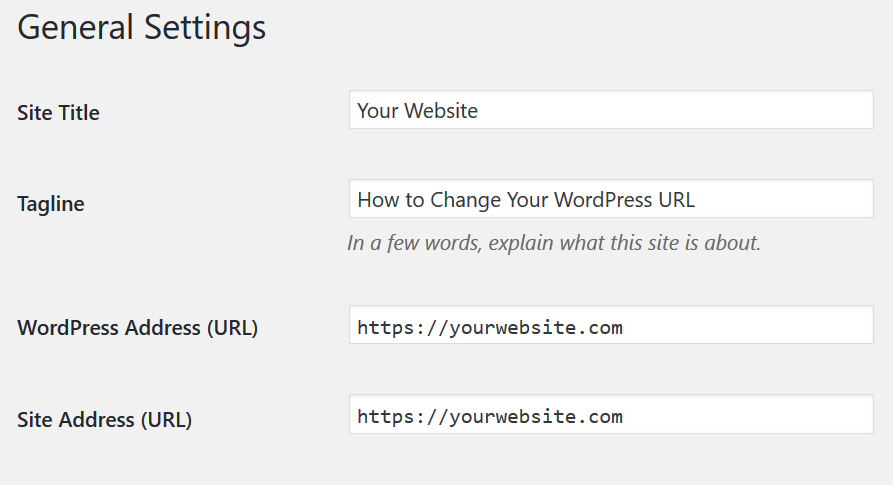Click into the Site Address (URL) input
893x485 pixels.
click(611, 414)
